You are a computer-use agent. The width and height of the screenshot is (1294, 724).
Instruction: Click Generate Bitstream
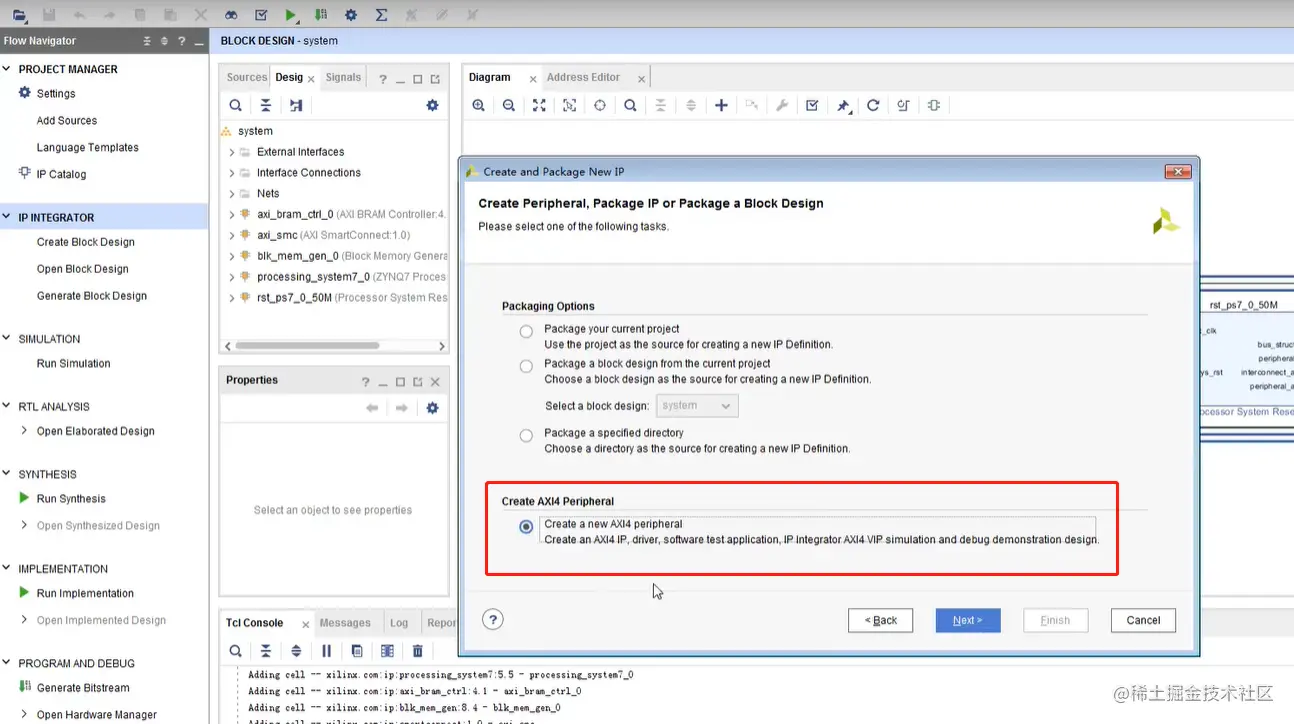click(x=83, y=688)
